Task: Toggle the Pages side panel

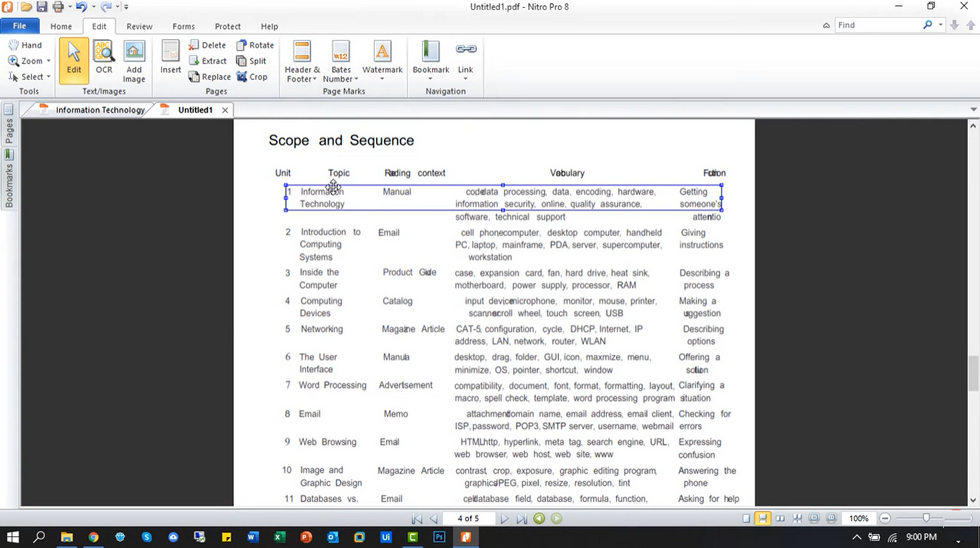Action: click(9, 132)
